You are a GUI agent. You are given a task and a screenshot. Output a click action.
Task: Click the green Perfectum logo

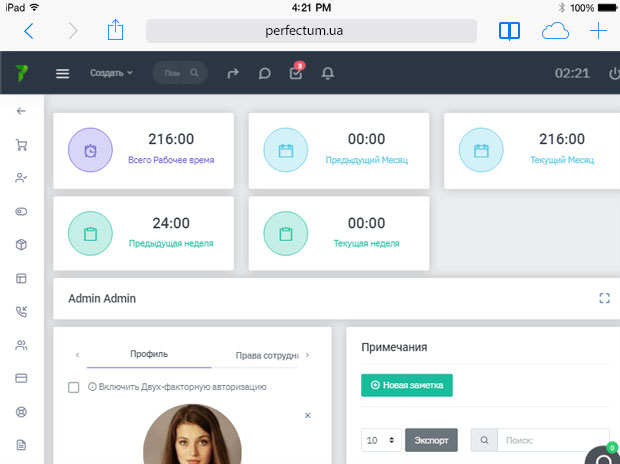tap(21, 73)
